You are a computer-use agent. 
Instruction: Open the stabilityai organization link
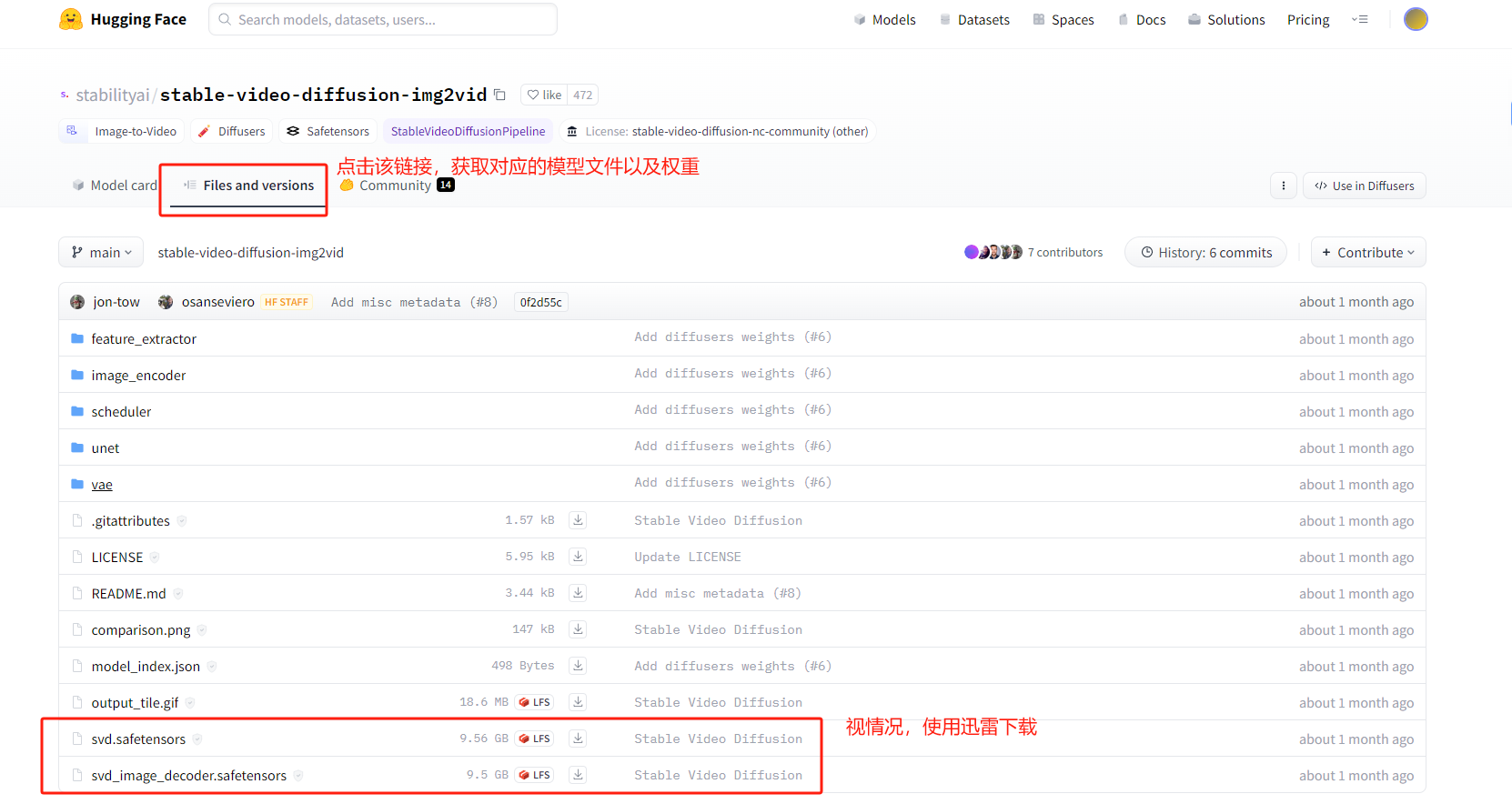click(112, 95)
